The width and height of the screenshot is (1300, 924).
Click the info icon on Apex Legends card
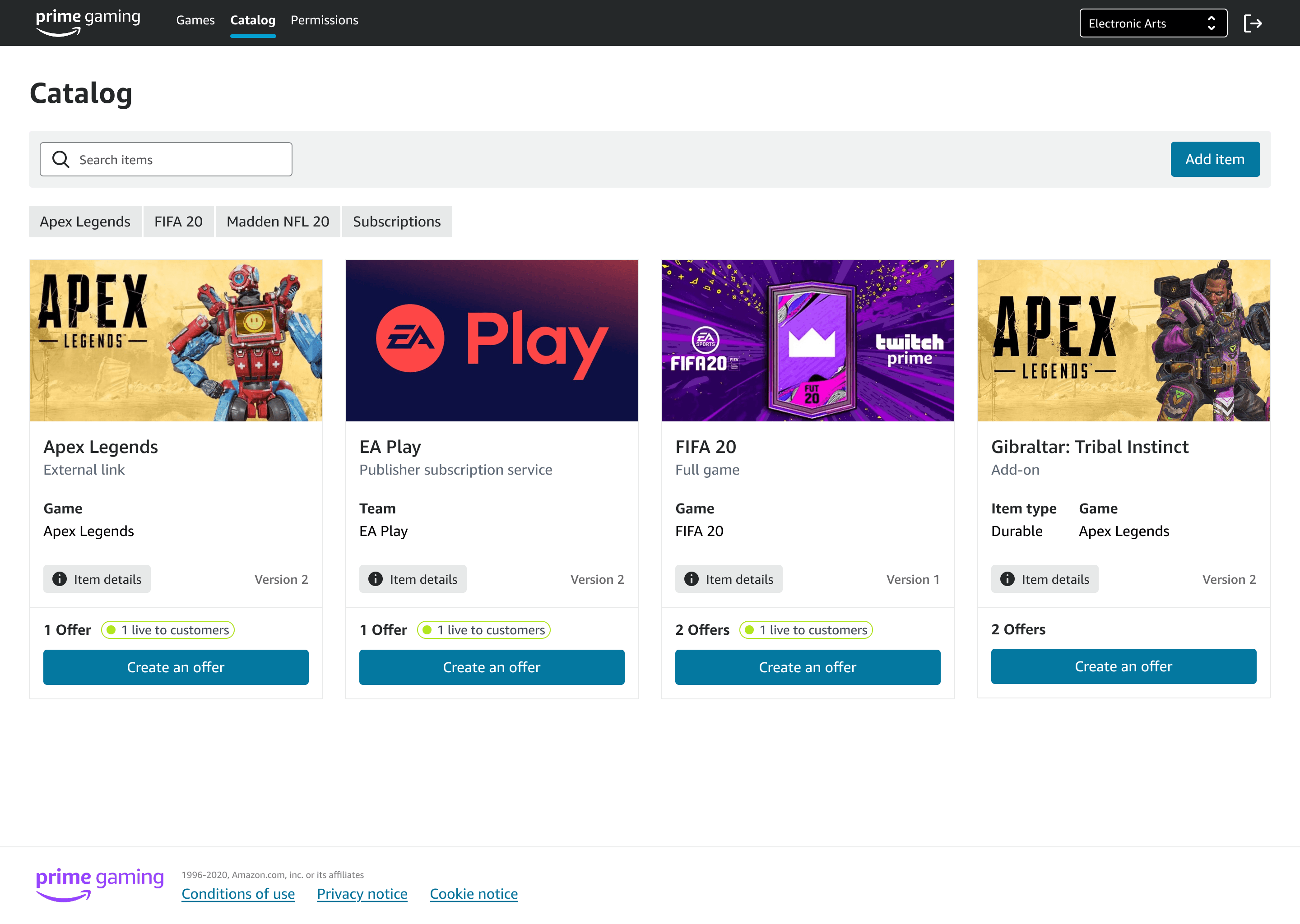point(59,579)
